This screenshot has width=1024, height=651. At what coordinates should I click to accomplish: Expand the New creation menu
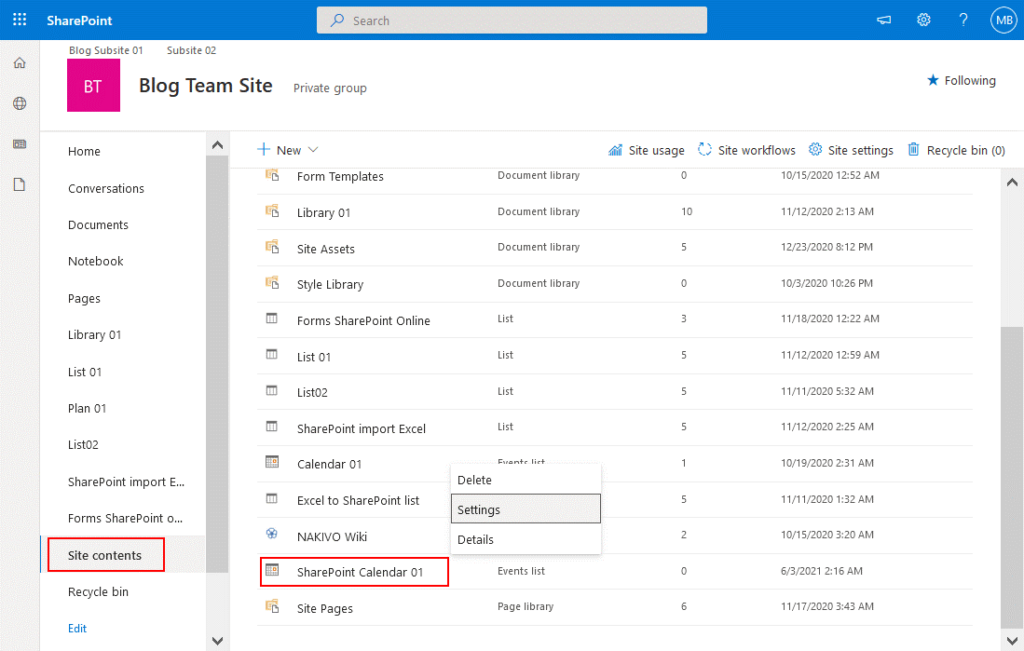click(x=288, y=149)
